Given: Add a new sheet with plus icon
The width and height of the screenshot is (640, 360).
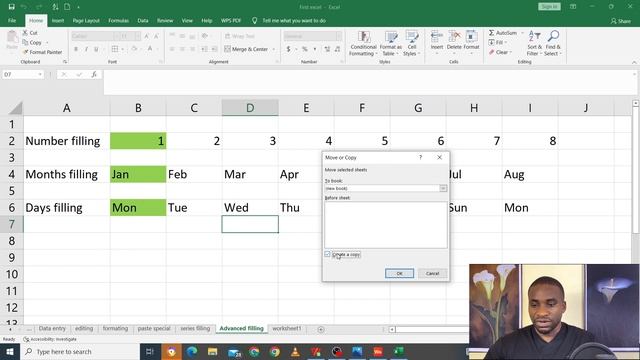Looking at the screenshot, I should click(x=321, y=329).
